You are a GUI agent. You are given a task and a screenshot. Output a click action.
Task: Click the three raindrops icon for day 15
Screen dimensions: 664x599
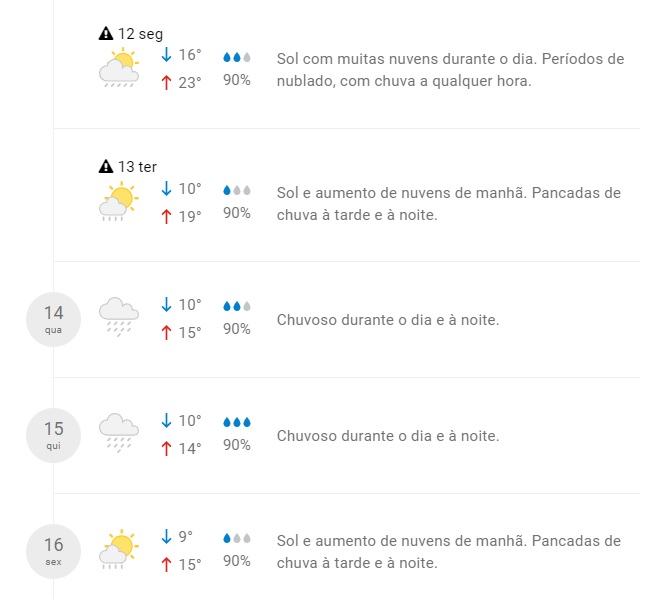pyautogui.click(x=236, y=422)
